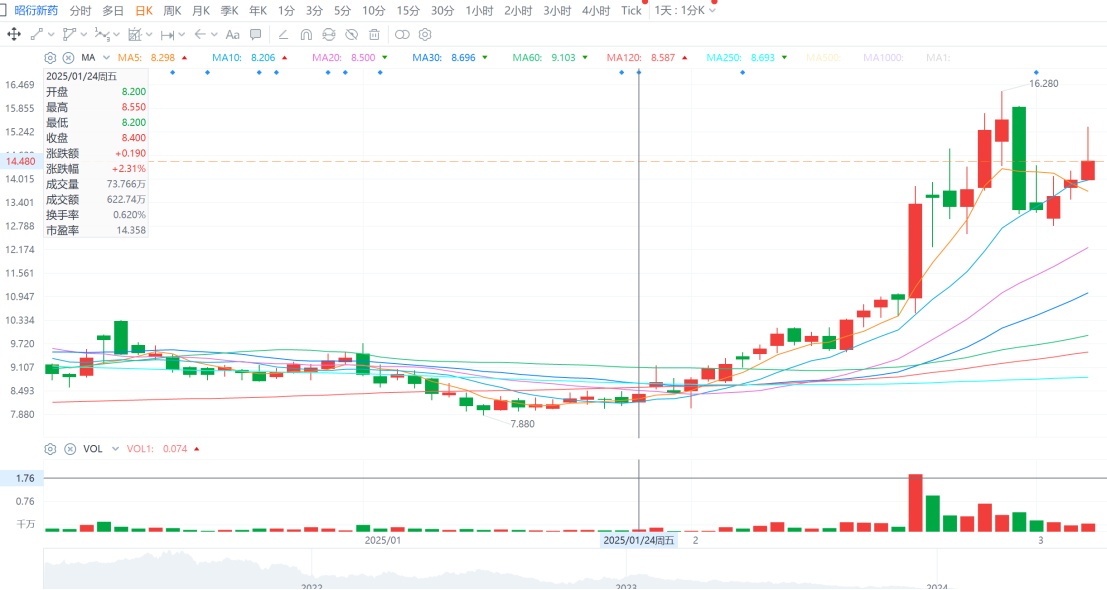Pick the Aa text annotation tool
The width and height of the screenshot is (1107, 590).
pos(233,34)
